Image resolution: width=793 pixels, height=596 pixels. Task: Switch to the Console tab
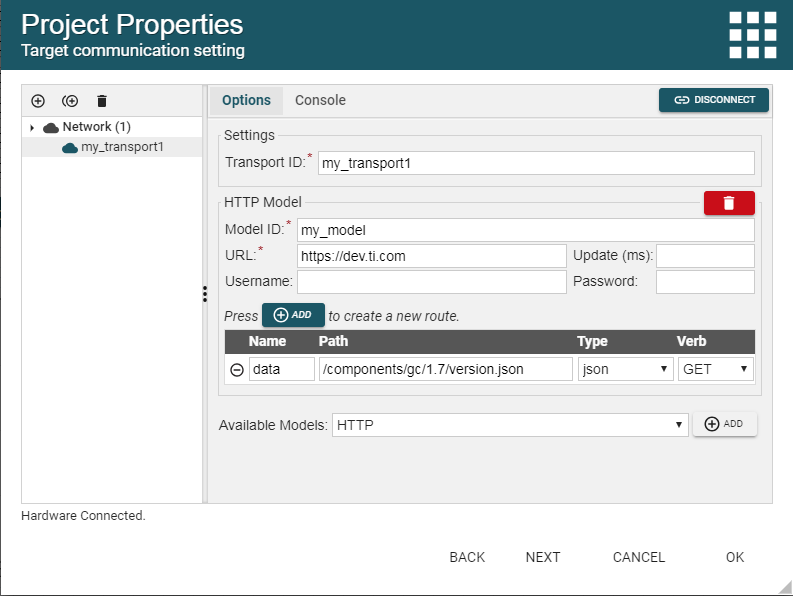click(x=320, y=100)
